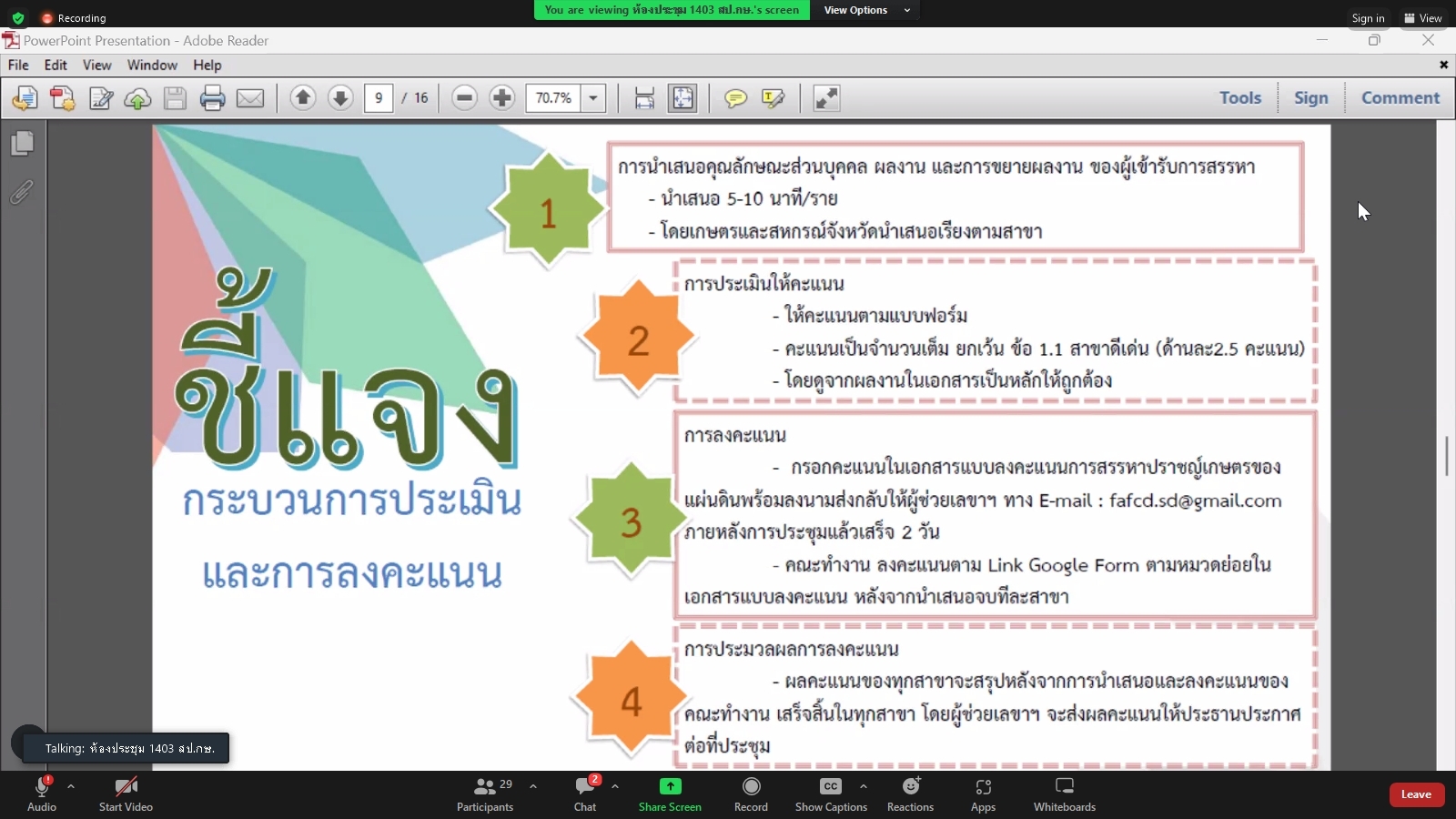1456x819 pixels.
Task: Click fit to window width icon
Action: (x=644, y=98)
